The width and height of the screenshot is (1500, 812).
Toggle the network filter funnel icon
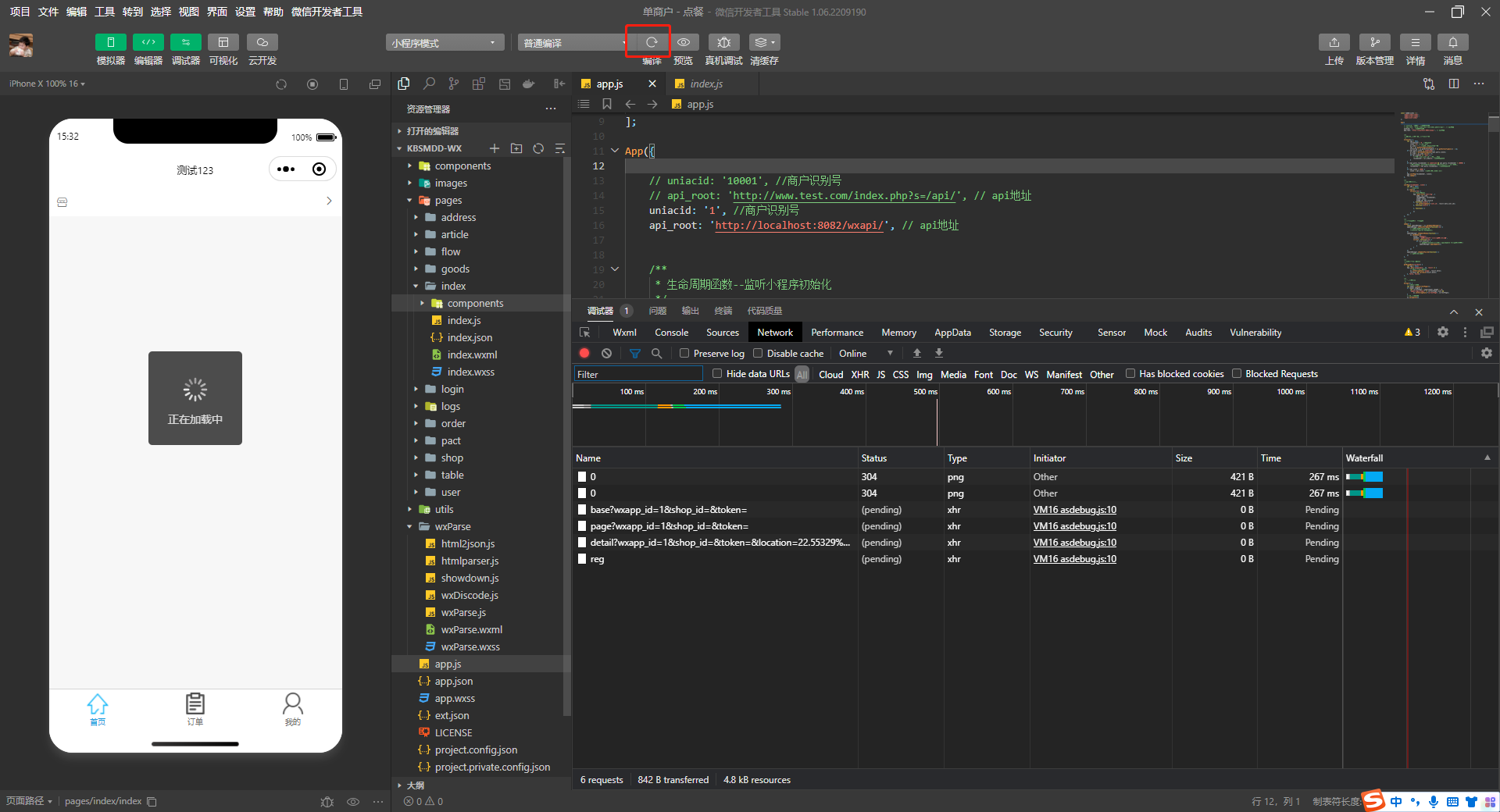[635, 353]
